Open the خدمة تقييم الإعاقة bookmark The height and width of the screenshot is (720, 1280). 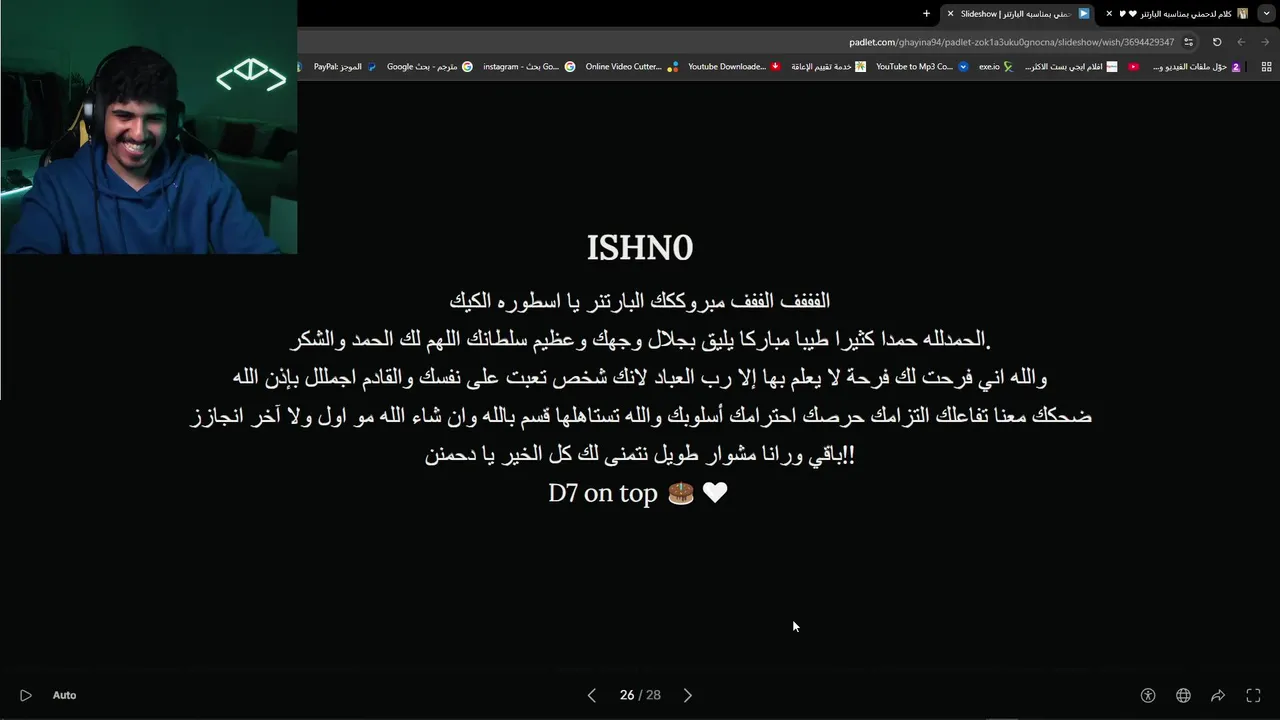click(x=829, y=67)
